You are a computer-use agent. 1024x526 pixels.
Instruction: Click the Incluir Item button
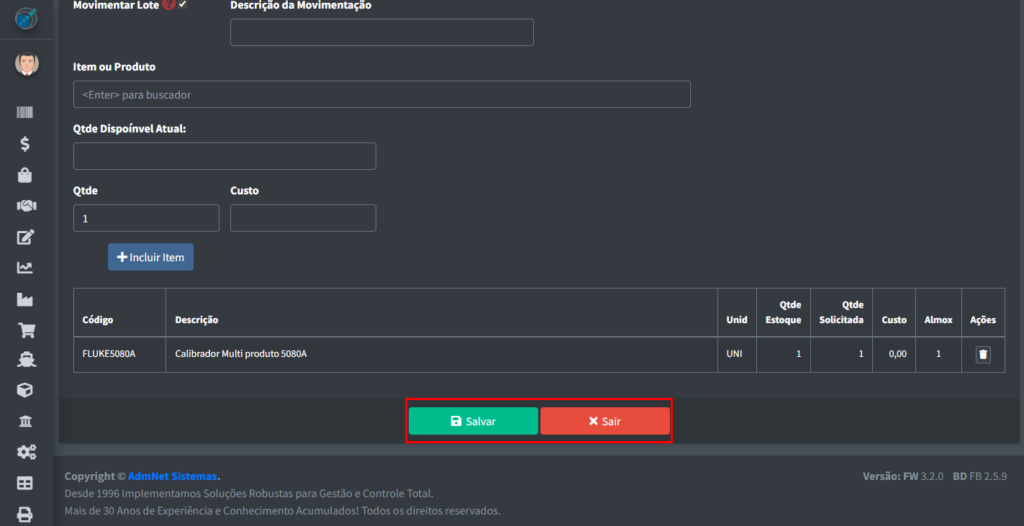(151, 257)
